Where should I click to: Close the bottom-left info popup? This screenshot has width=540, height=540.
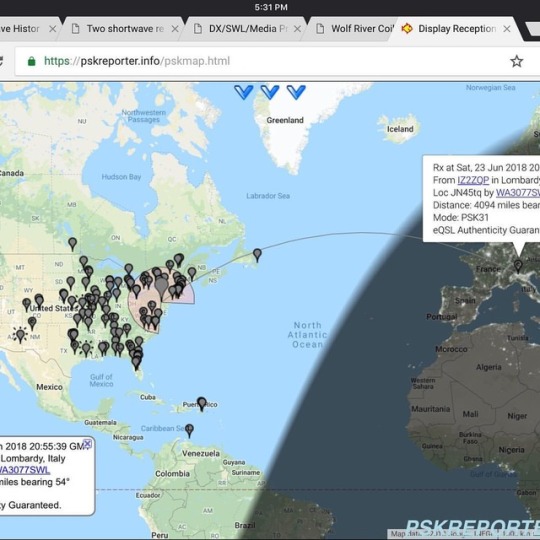tap(88, 444)
